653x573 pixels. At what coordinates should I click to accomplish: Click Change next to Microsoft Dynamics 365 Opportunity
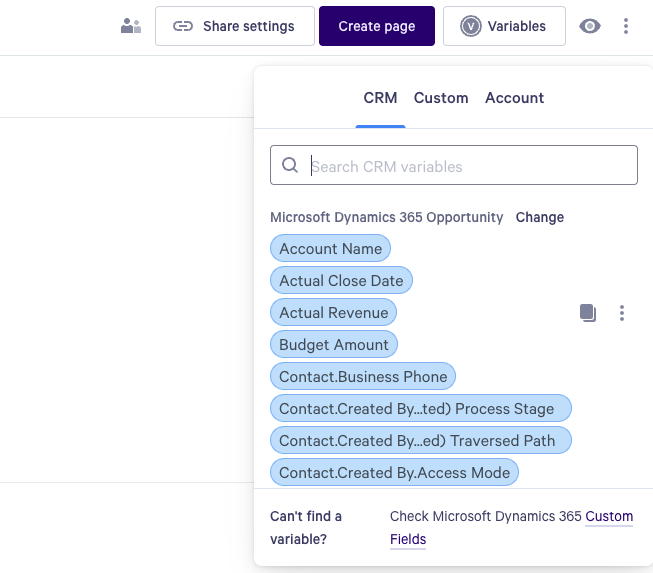[539, 217]
